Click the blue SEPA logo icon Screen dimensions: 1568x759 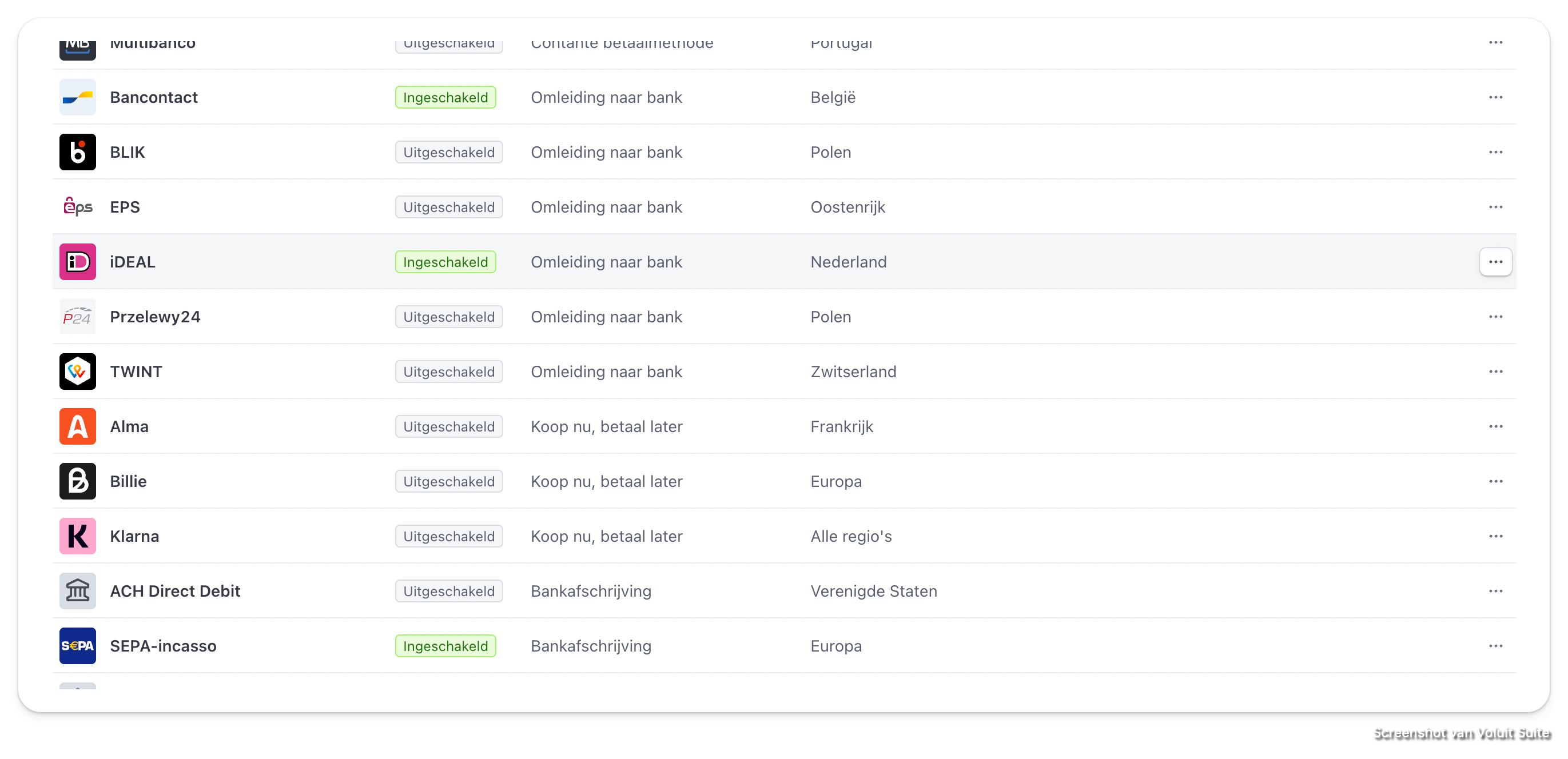click(77, 646)
